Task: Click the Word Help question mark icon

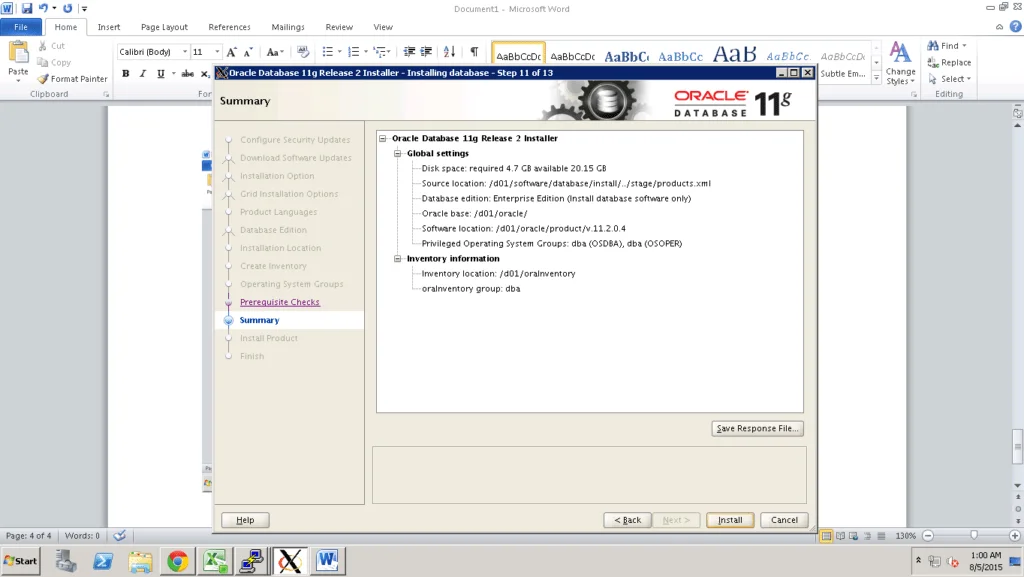Action: click(x=1016, y=27)
